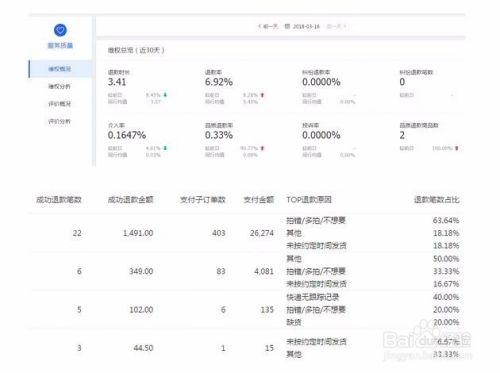Click the 4,081 payment amount cell
Viewport: 500px width, 373px height.
(264, 271)
